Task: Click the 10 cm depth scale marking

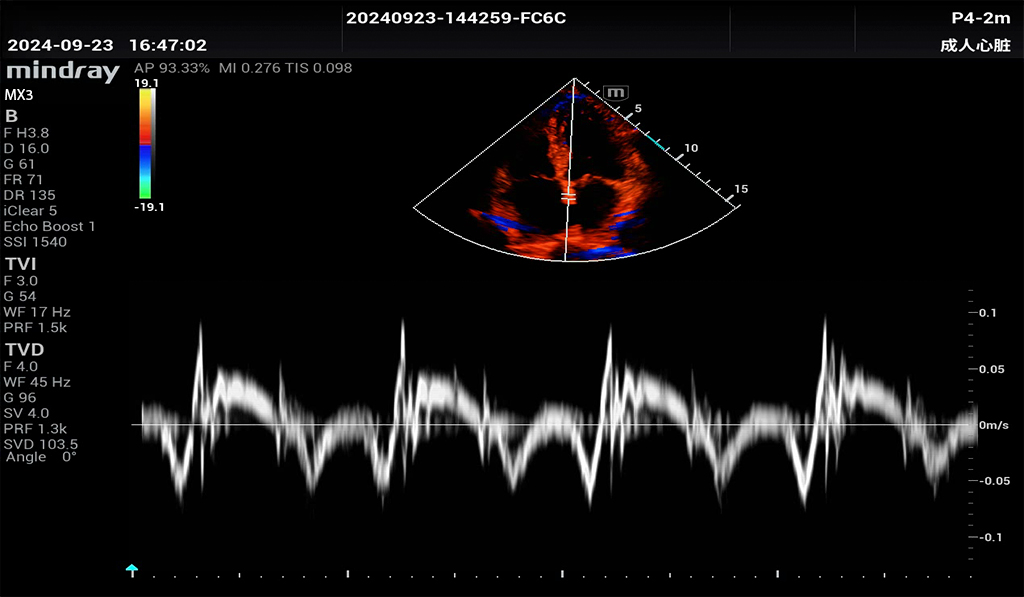Action: coord(690,148)
